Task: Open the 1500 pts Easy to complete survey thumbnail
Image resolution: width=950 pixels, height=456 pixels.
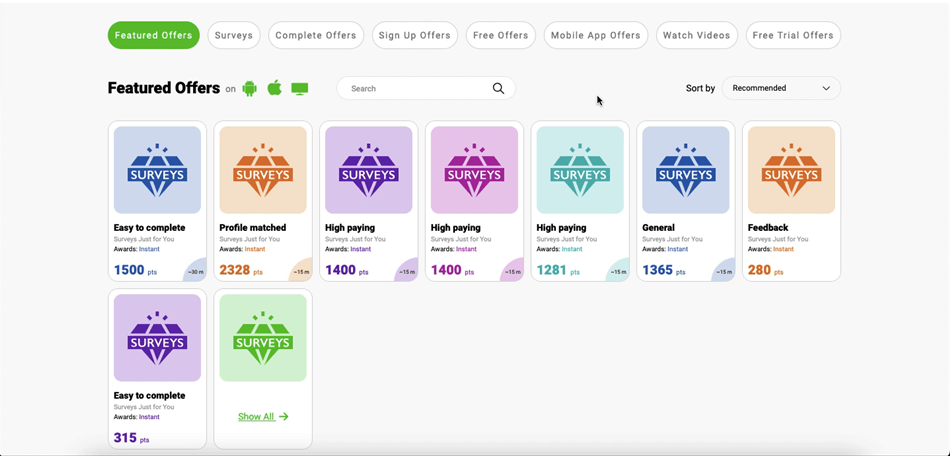Action: 157,170
